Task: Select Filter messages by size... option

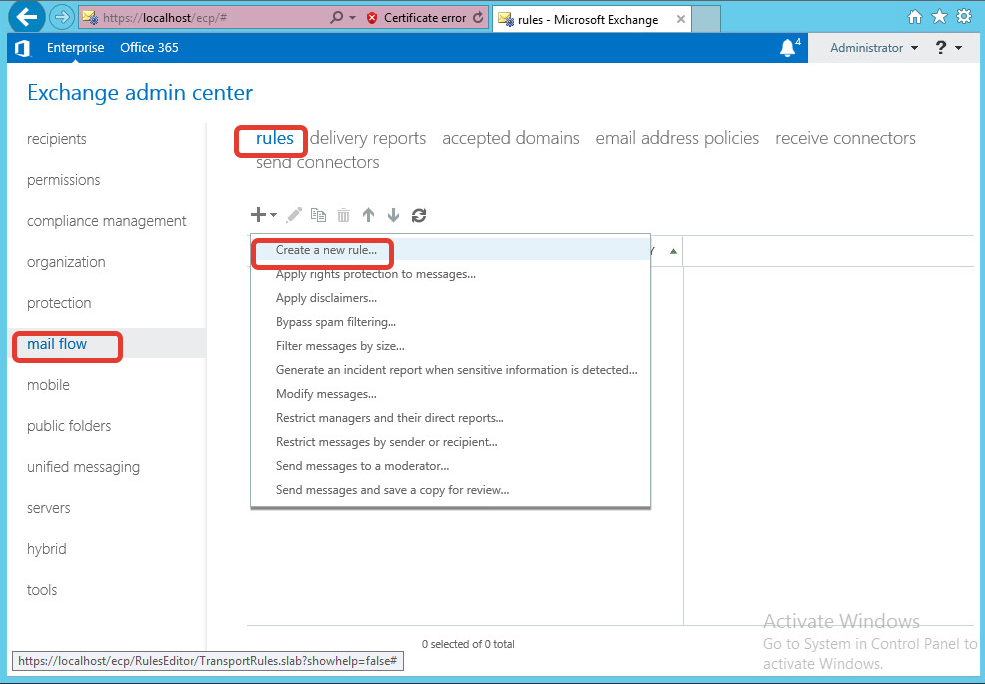Action: (x=340, y=345)
